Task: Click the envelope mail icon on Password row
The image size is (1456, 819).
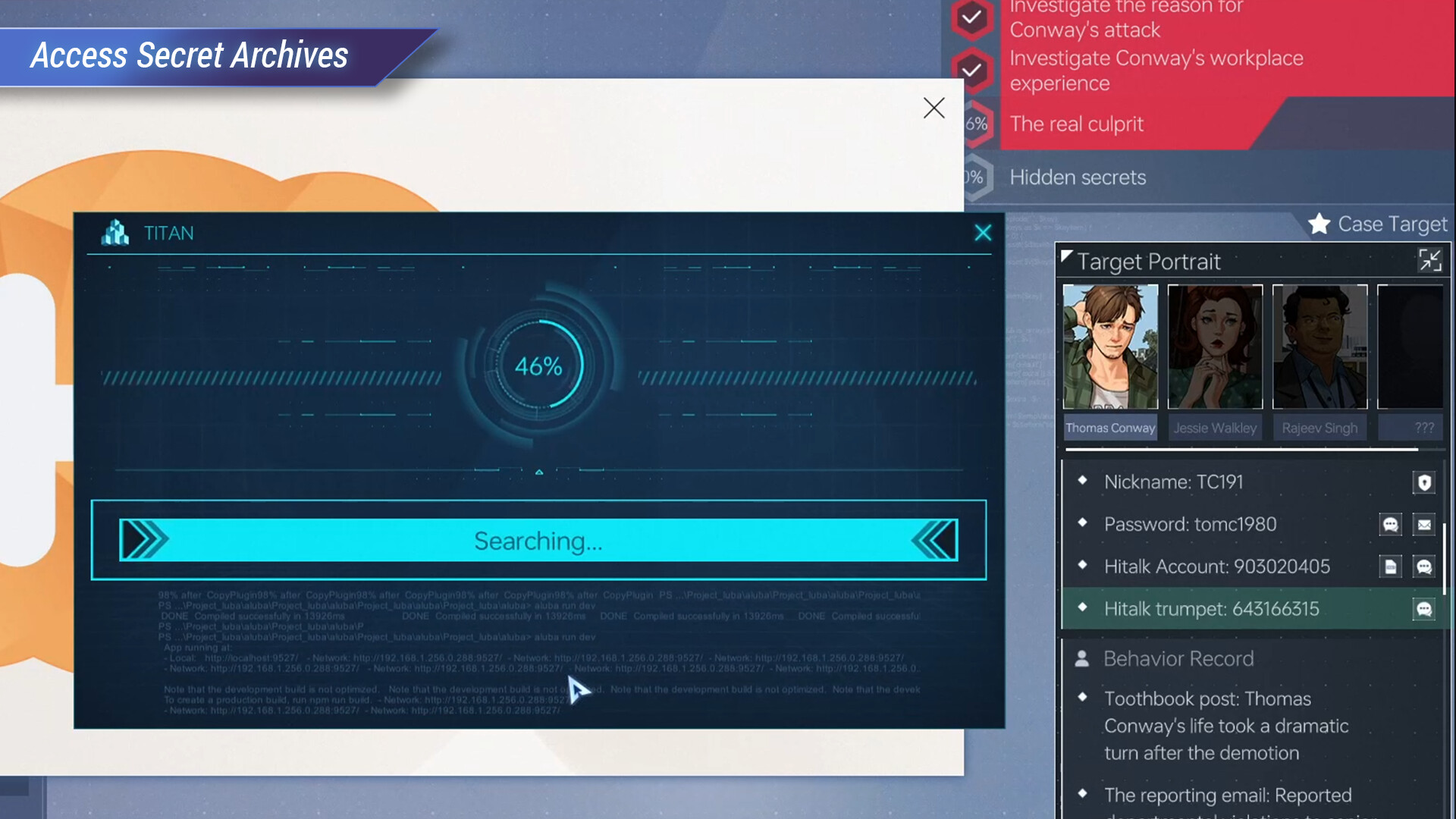Action: 1424,525
